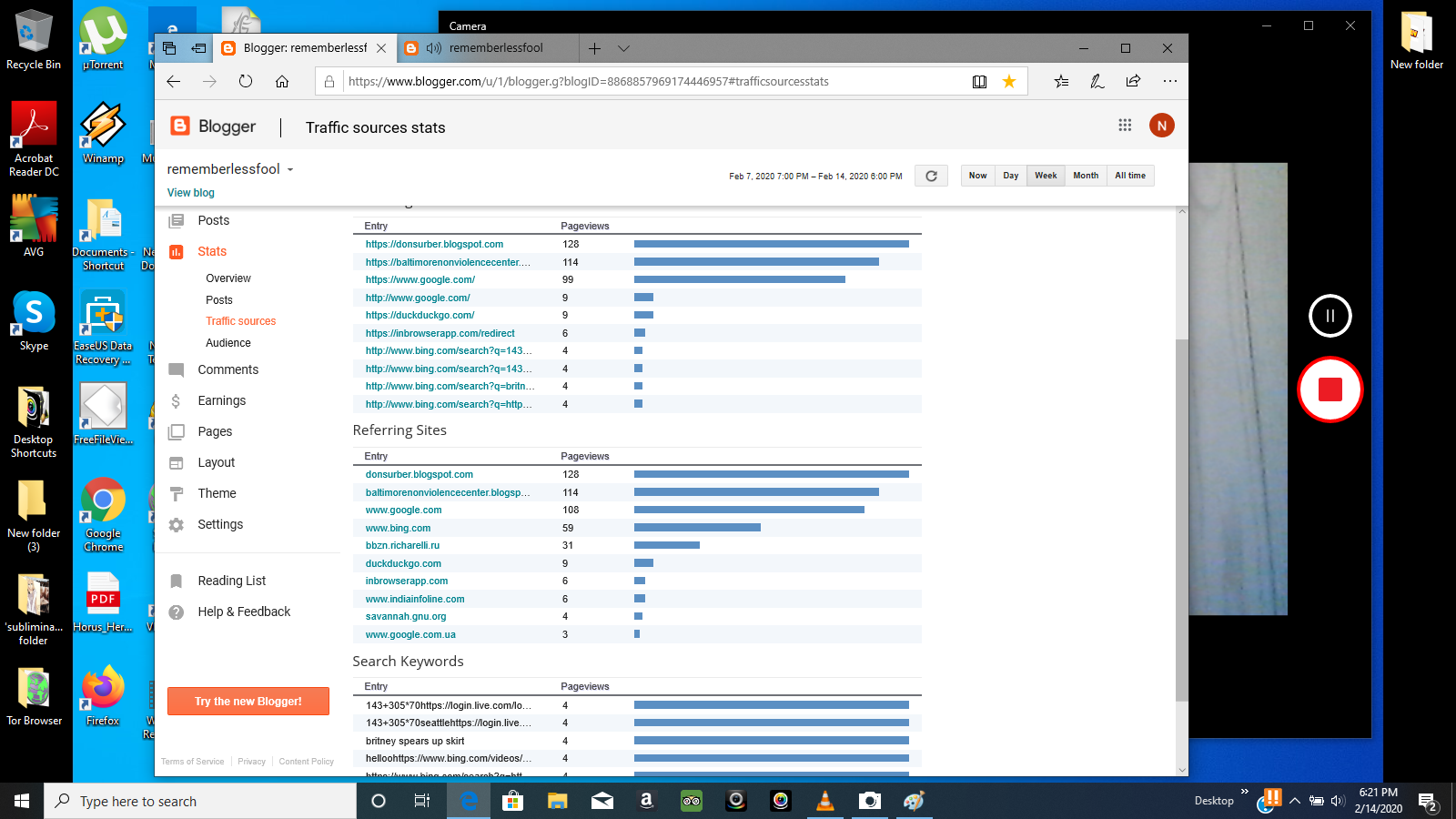Image resolution: width=1456 pixels, height=819 pixels.
Task: Open the savannah.gnu.org referring site link
Action: coord(406,616)
